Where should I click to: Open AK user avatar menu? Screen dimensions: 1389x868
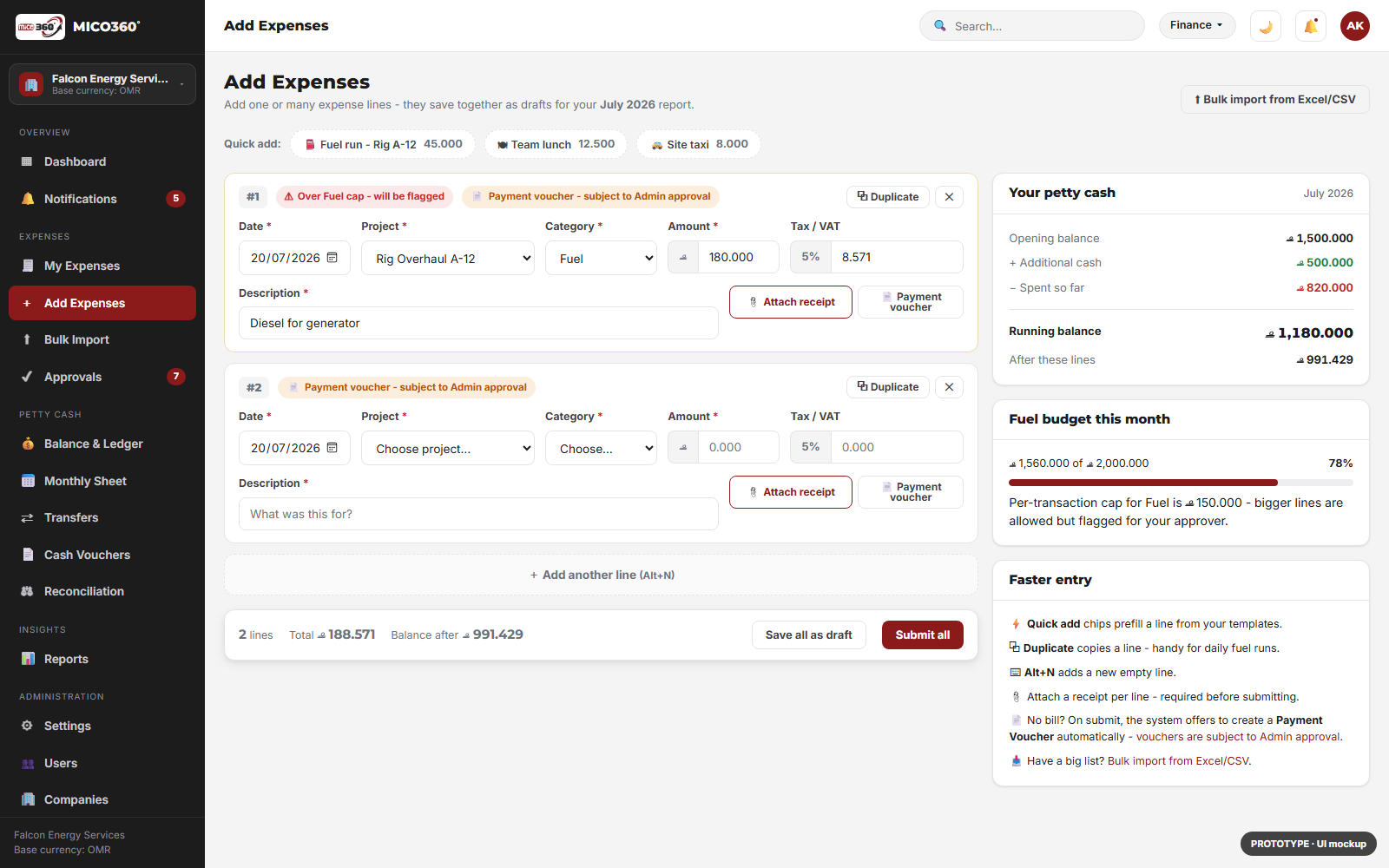tap(1355, 26)
